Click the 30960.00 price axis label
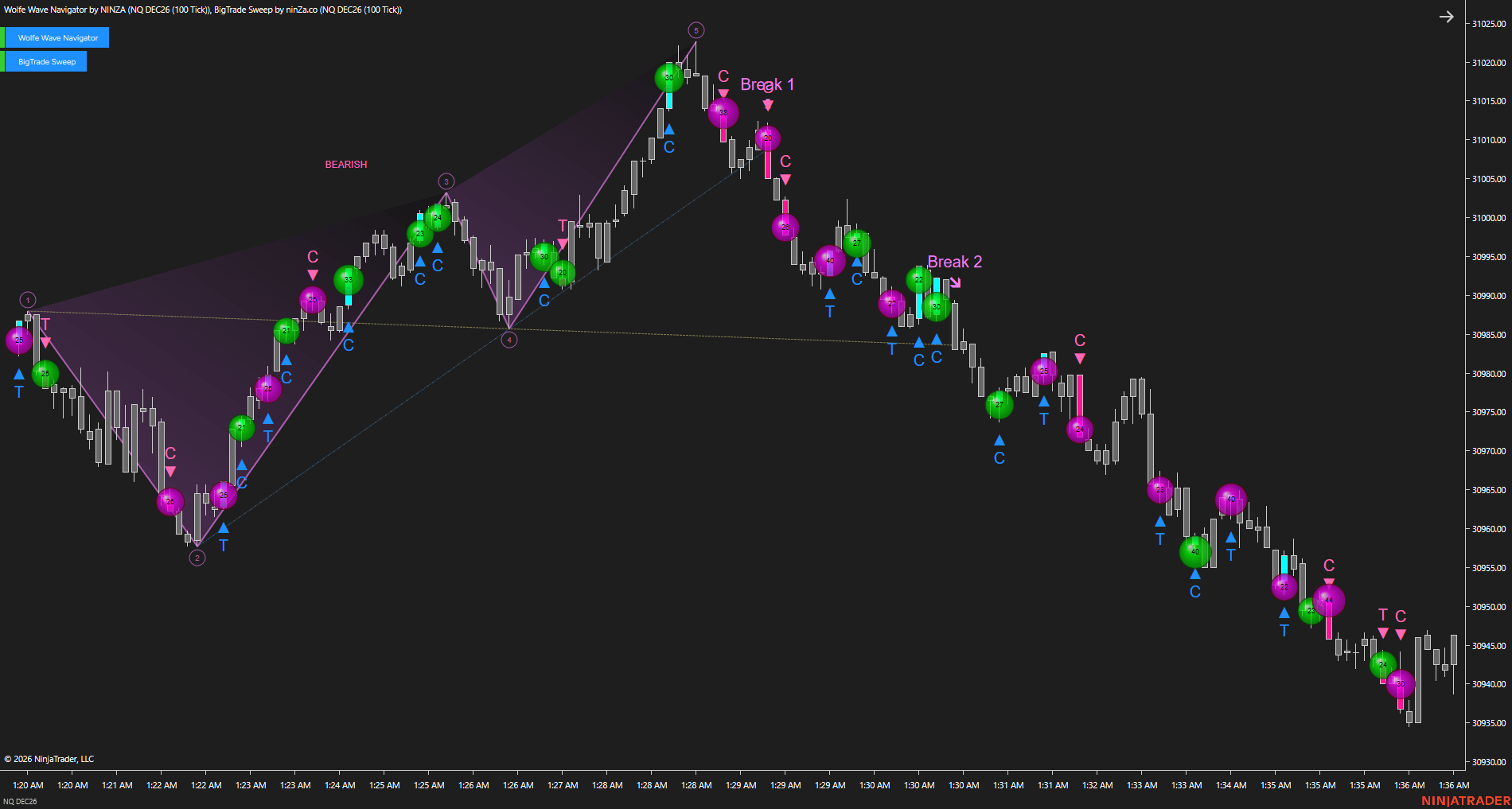This screenshot has height=809, width=1512. (x=1488, y=529)
